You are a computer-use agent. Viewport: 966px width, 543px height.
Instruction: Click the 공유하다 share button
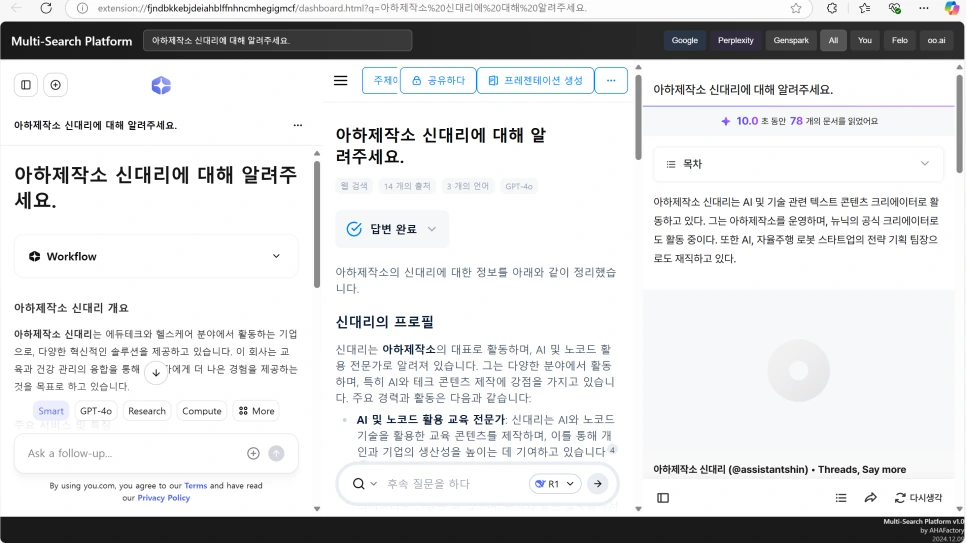coord(438,81)
